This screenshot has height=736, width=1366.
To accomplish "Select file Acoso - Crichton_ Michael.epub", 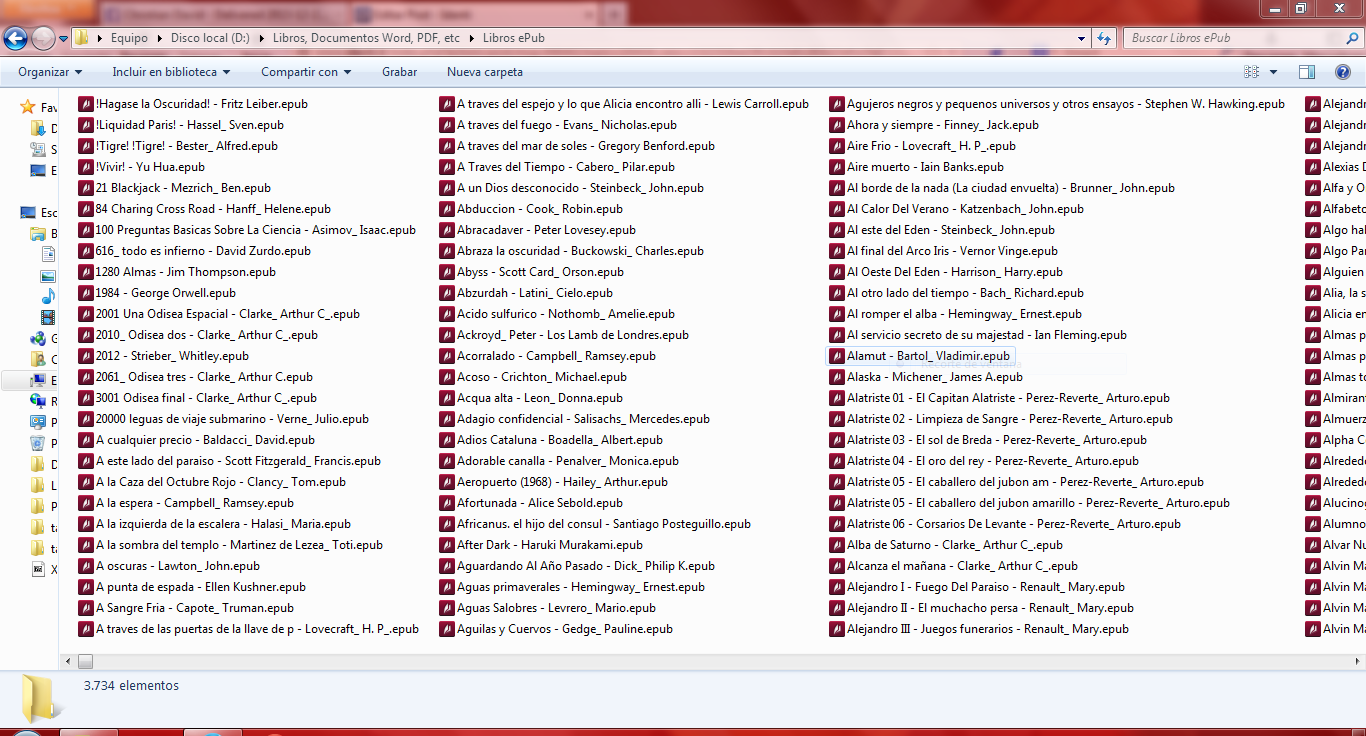I will pyautogui.click(x=533, y=377).
